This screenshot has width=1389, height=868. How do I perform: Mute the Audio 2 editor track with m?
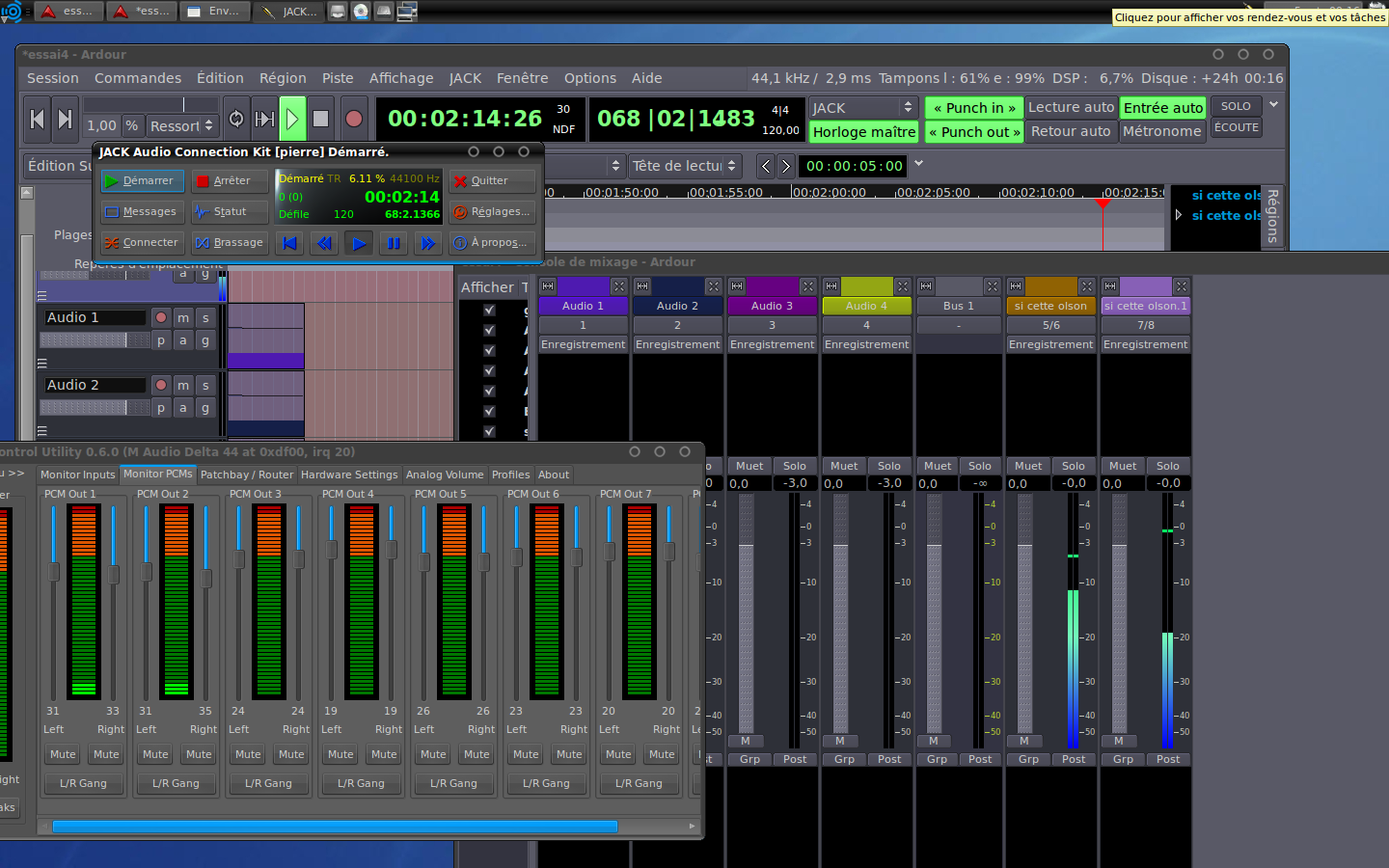point(183,385)
